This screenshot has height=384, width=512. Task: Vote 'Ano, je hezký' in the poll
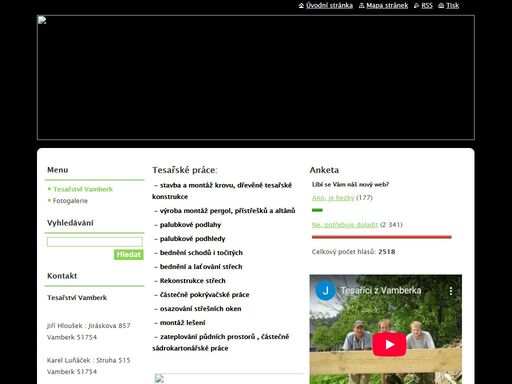(333, 198)
